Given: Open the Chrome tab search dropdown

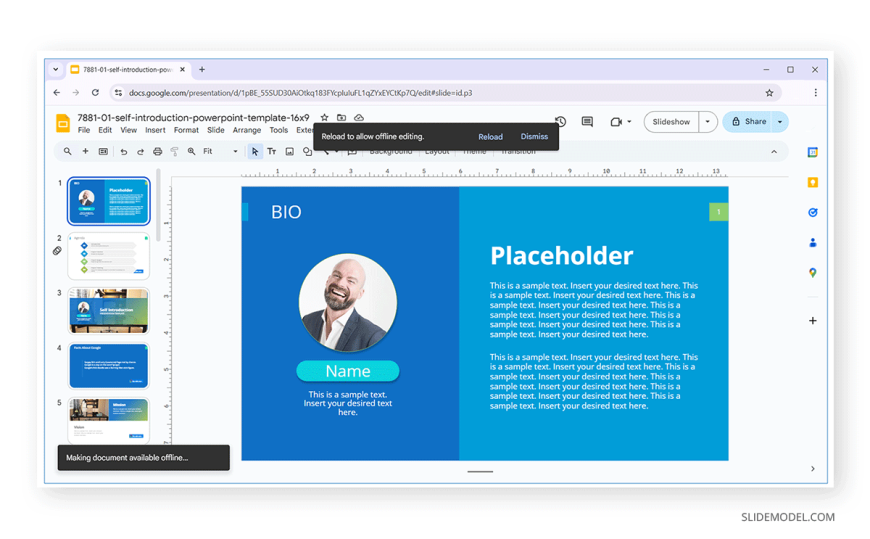Looking at the screenshot, I should 55,69.
